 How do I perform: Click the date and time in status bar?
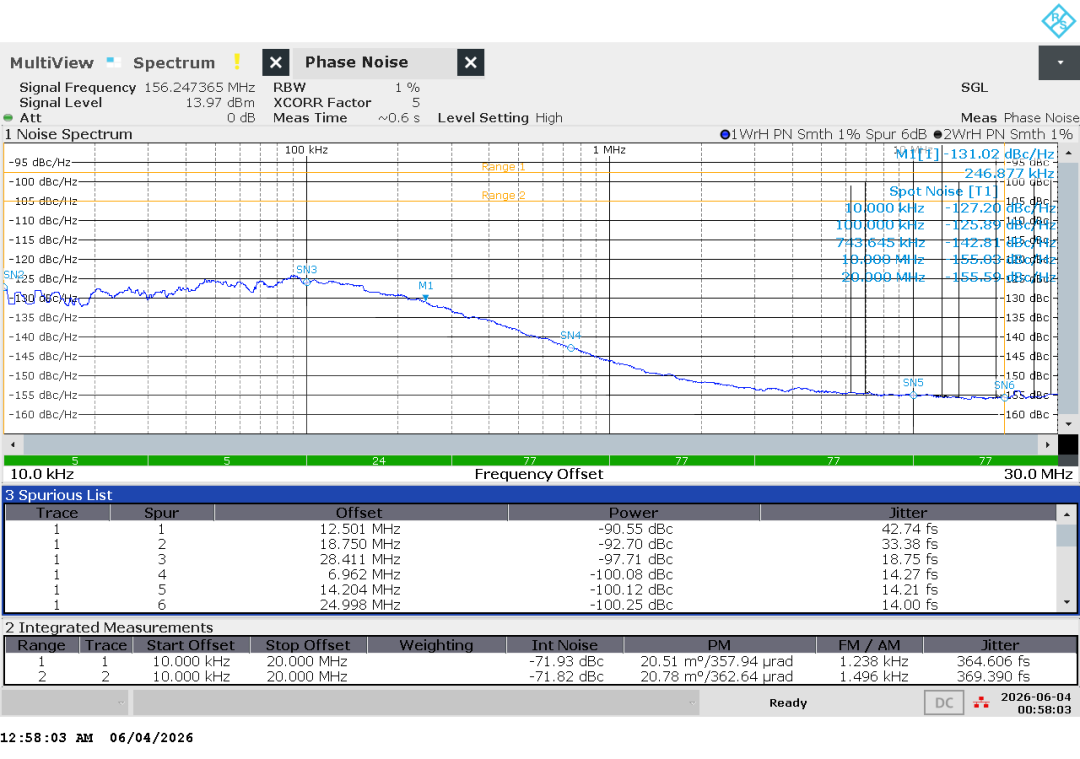1036,703
